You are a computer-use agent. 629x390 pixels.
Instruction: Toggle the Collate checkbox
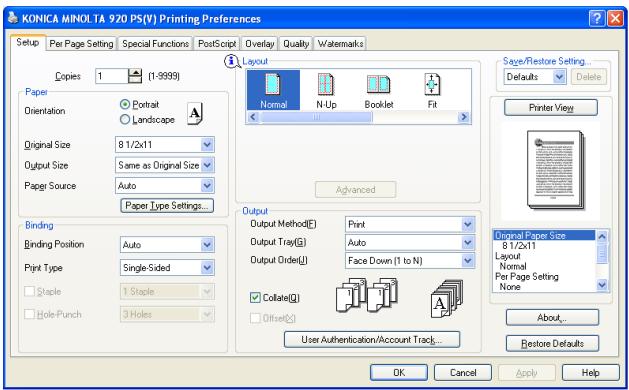pos(255,297)
